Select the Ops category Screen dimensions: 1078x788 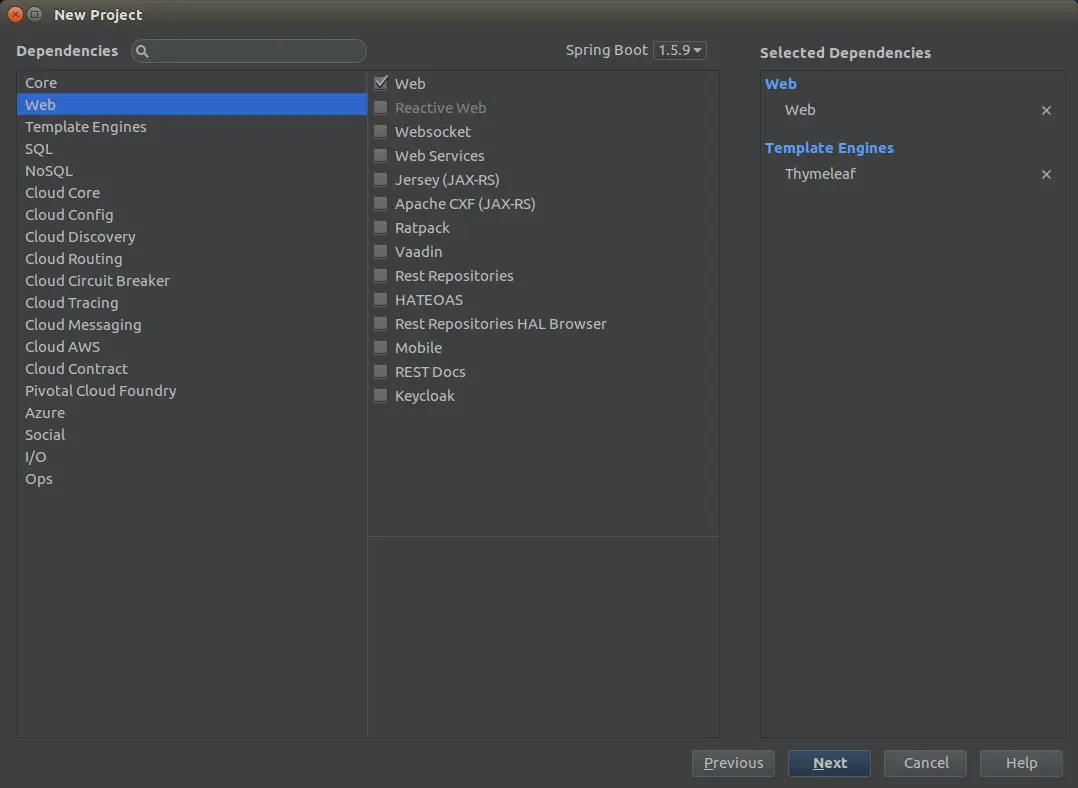pos(192,479)
